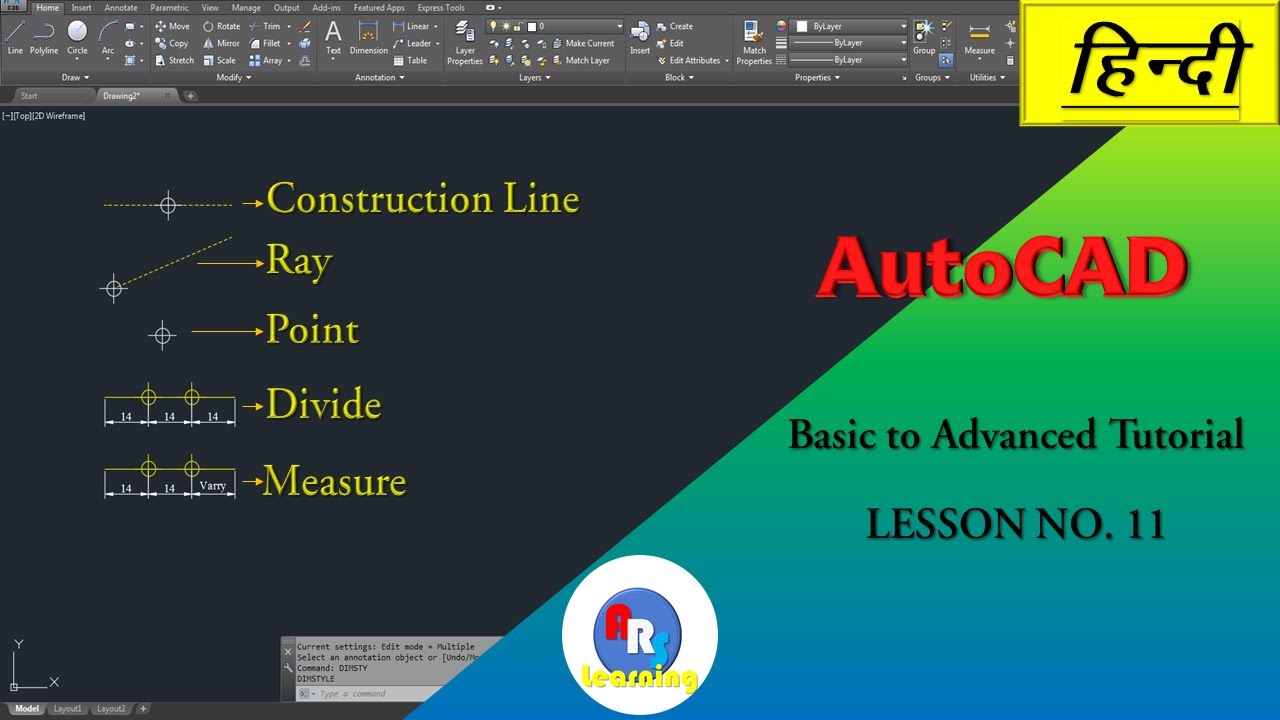Click the Group tool

924,37
